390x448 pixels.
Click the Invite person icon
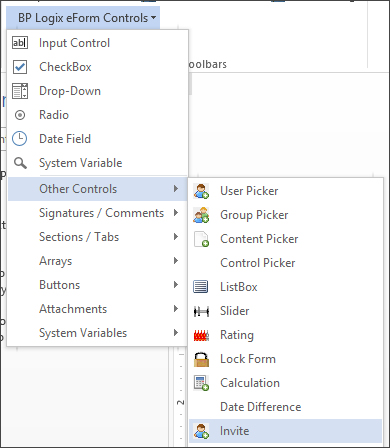(201, 431)
